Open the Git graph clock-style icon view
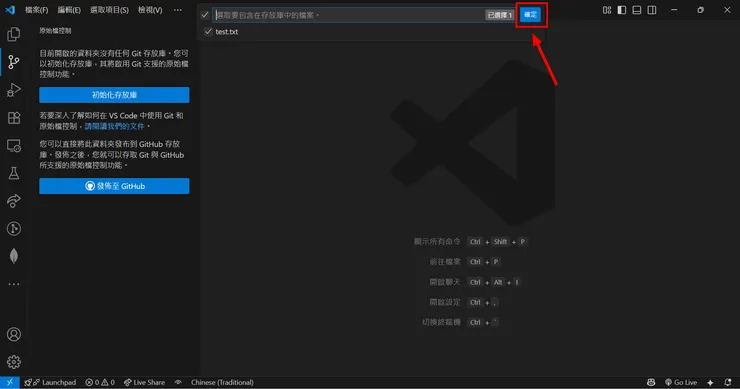 (x=14, y=229)
